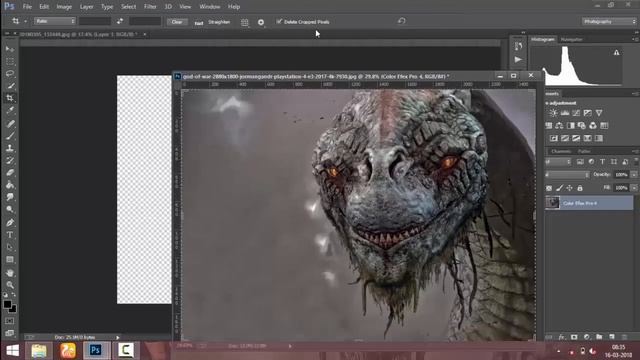Screen dimensions: 640x360
Task: Open the layer filter kind dropdown
Action: (x=558, y=162)
